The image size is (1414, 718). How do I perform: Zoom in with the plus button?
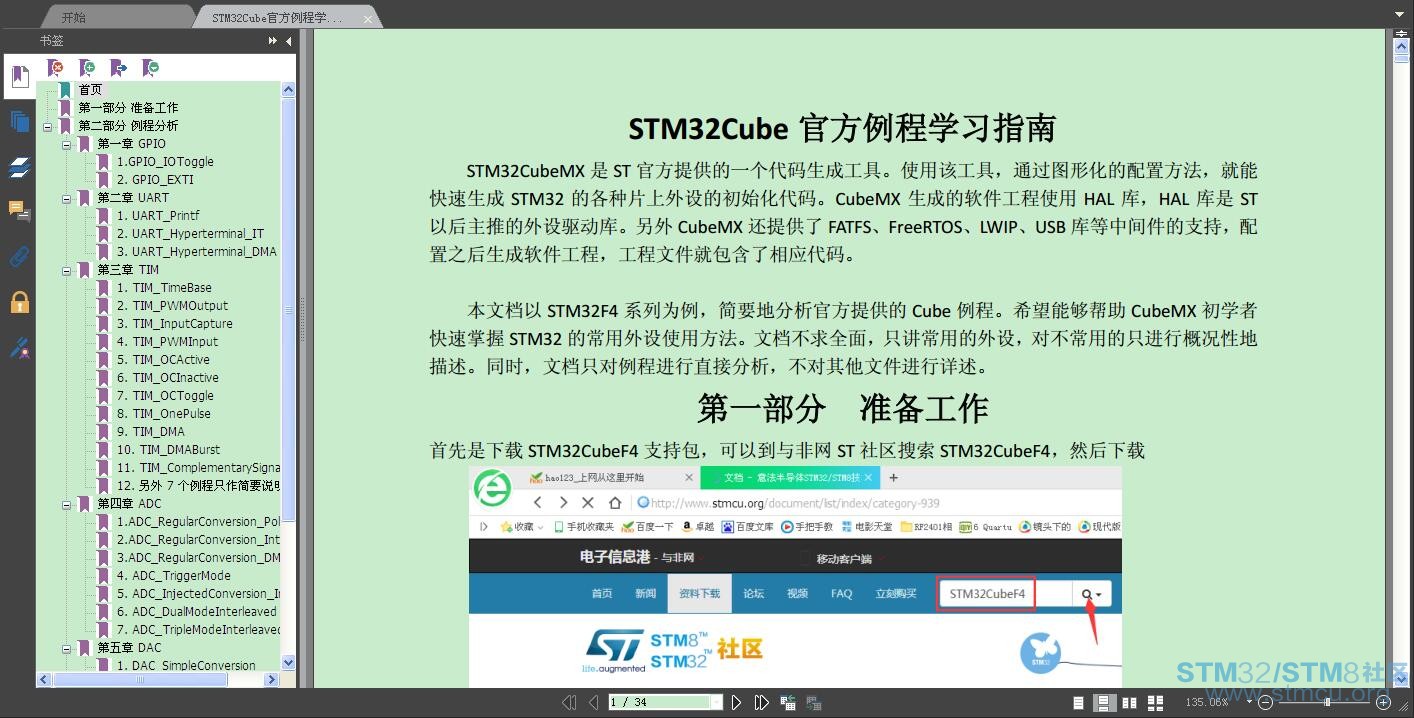(x=1384, y=703)
